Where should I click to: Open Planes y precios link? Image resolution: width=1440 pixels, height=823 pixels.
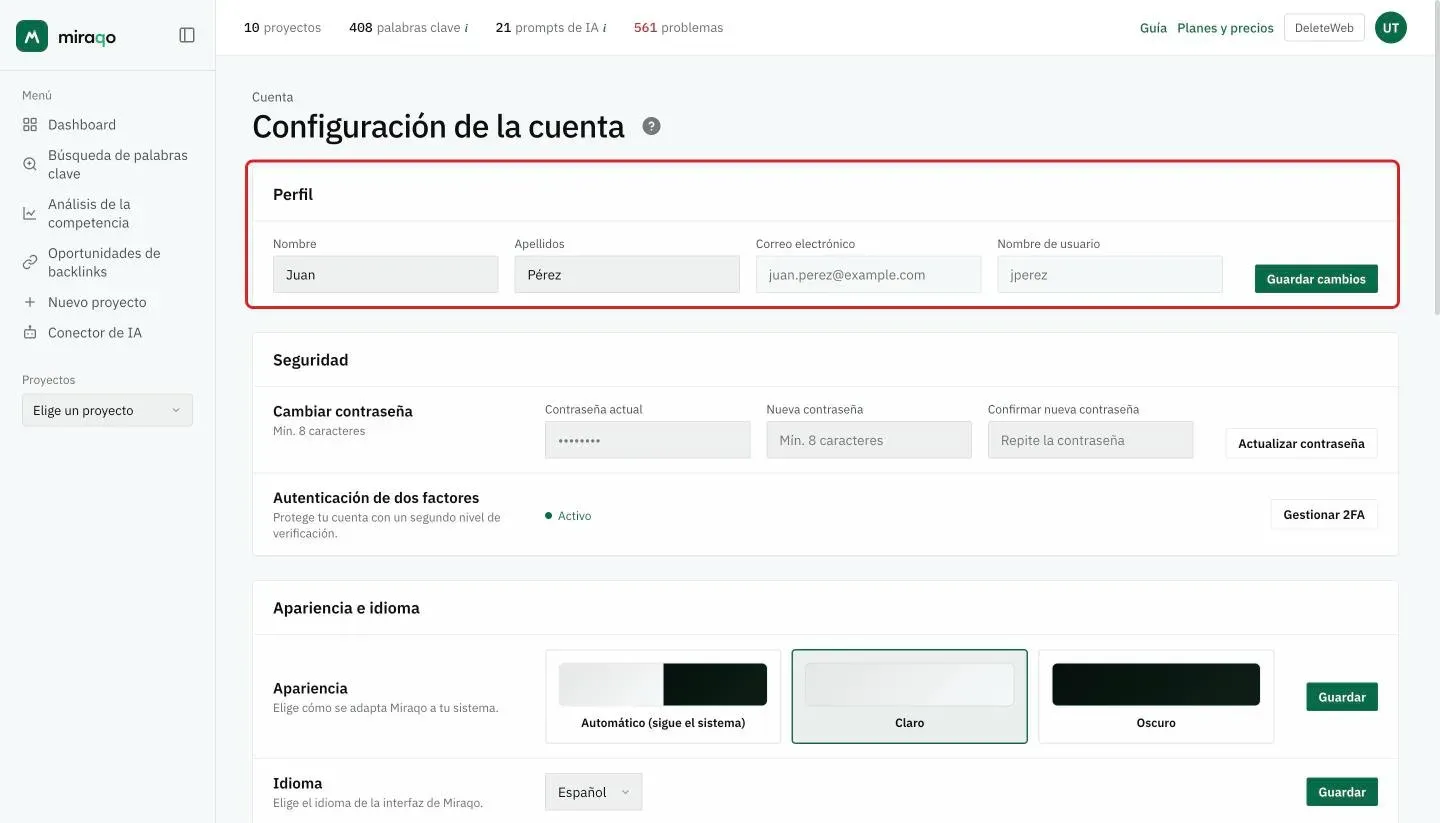click(x=1225, y=28)
